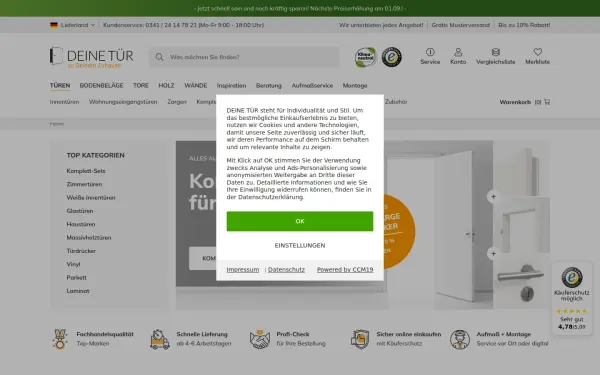600x375 pixels.
Task: Open the Merkliste heart icon
Action: point(538,56)
